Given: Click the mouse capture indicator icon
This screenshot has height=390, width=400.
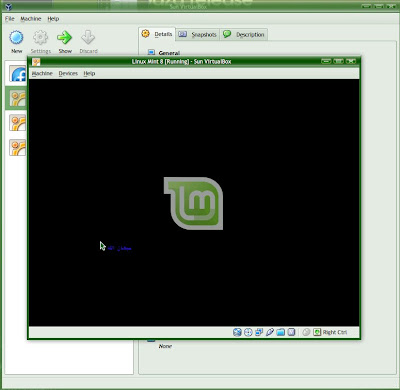Looking at the screenshot, I should [x=306, y=332].
